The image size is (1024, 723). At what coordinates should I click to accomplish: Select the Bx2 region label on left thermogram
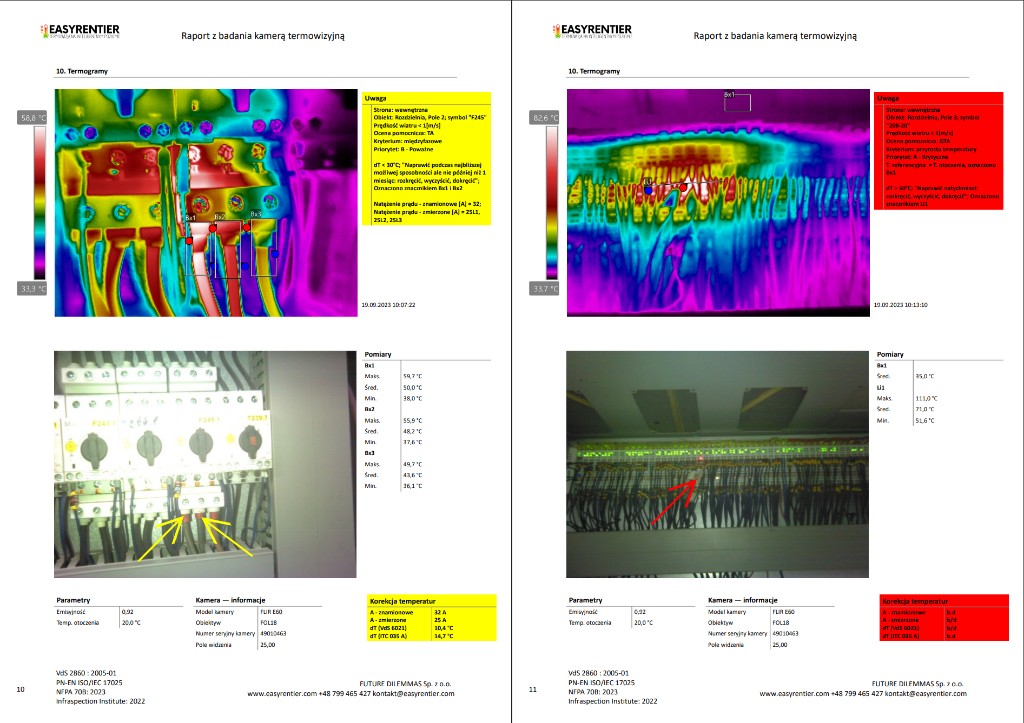(x=219, y=217)
